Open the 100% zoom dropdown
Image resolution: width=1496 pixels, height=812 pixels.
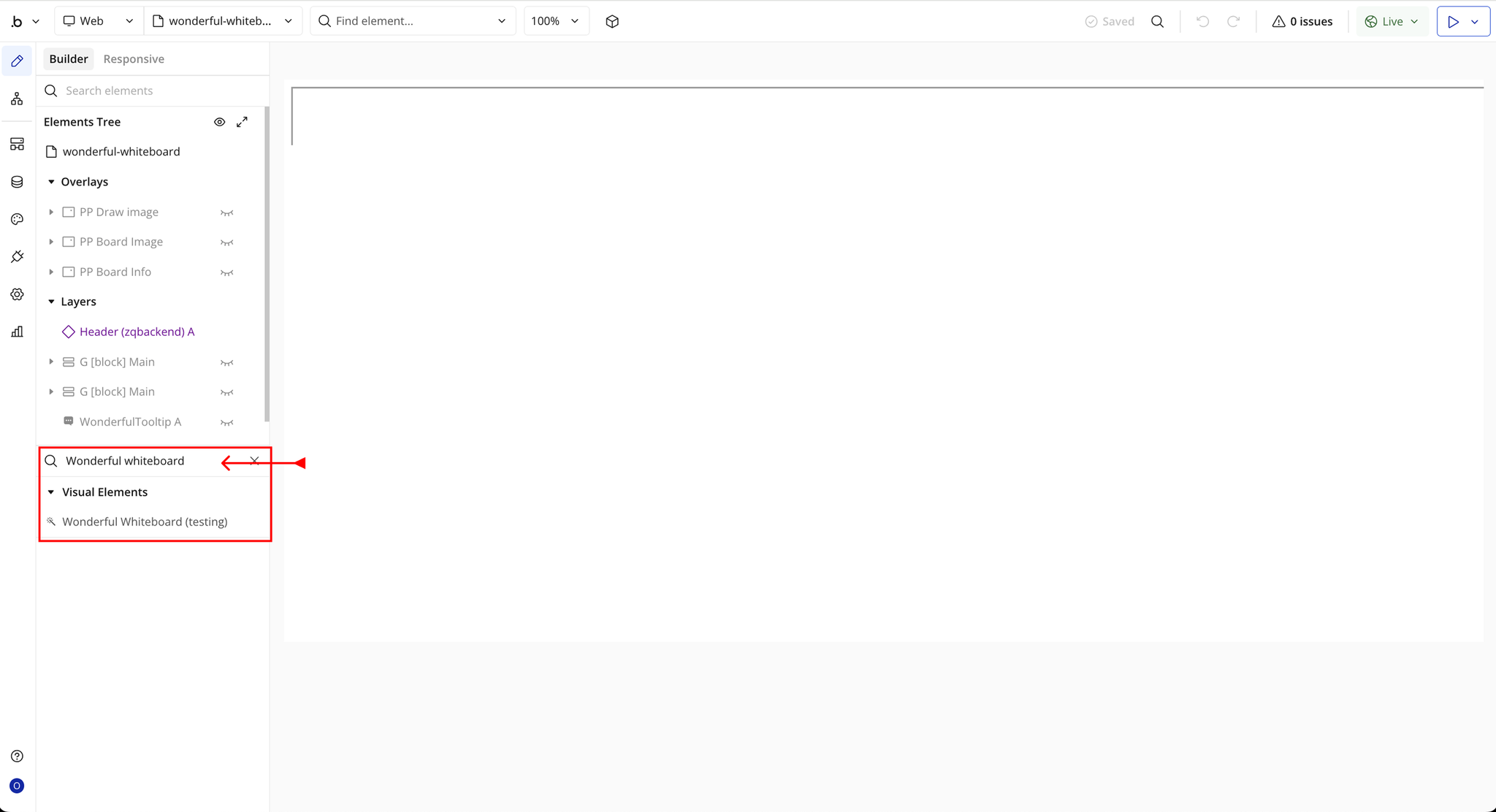(x=555, y=21)
